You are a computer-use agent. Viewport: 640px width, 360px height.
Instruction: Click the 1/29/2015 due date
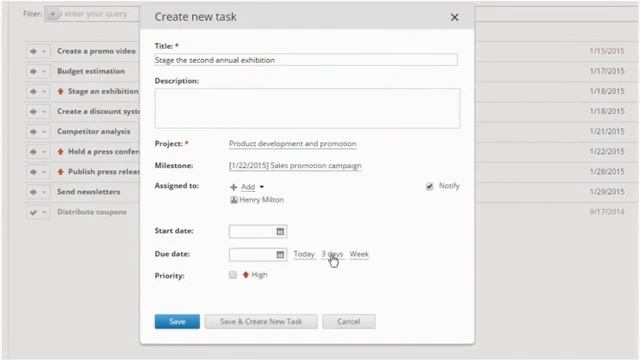click(x=607, y=191)
